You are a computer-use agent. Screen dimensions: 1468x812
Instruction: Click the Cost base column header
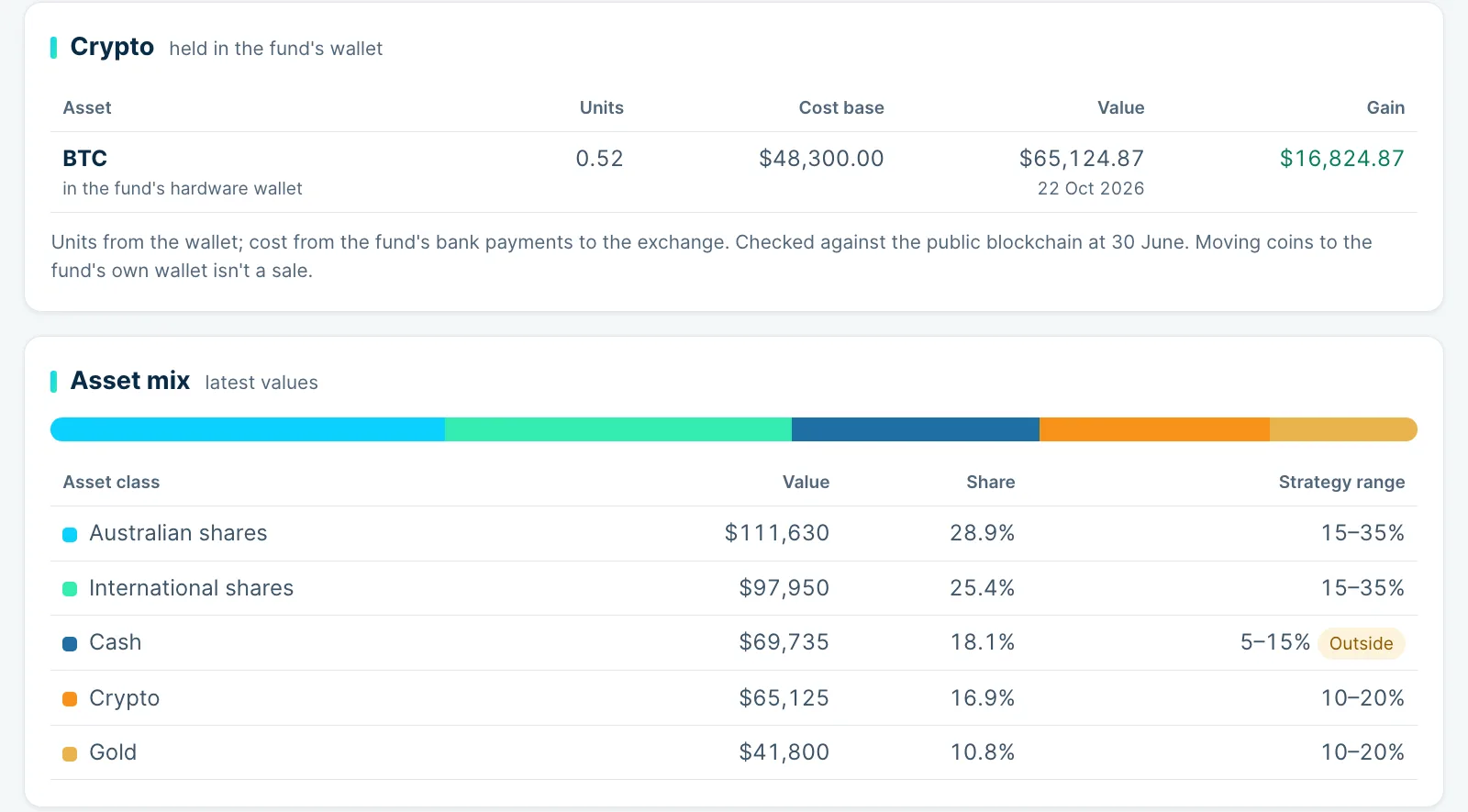tap(841, 107)
